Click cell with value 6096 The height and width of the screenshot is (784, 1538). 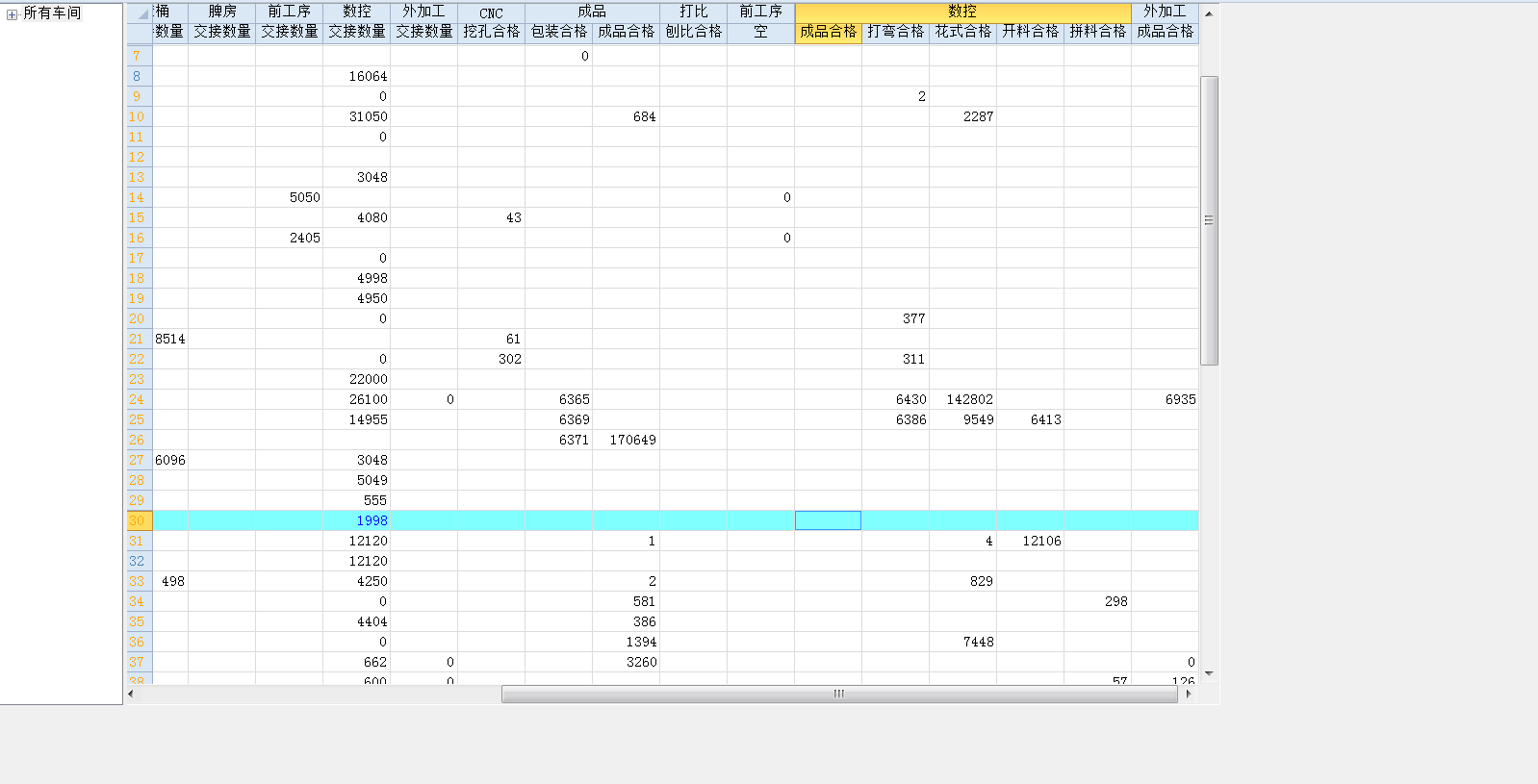[170, 460]
